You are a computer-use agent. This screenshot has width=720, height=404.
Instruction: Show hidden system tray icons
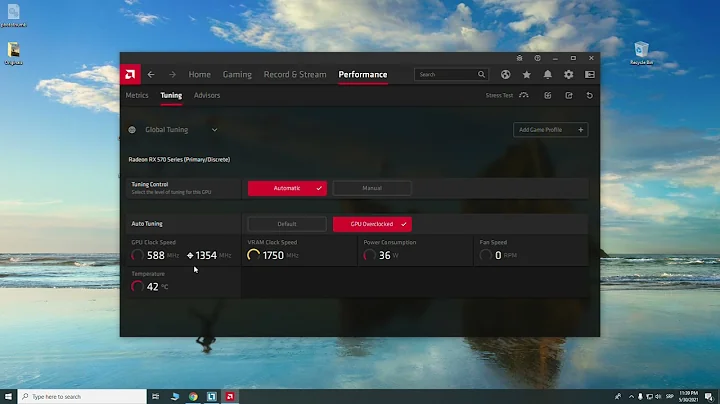click(x=631, y=396)
